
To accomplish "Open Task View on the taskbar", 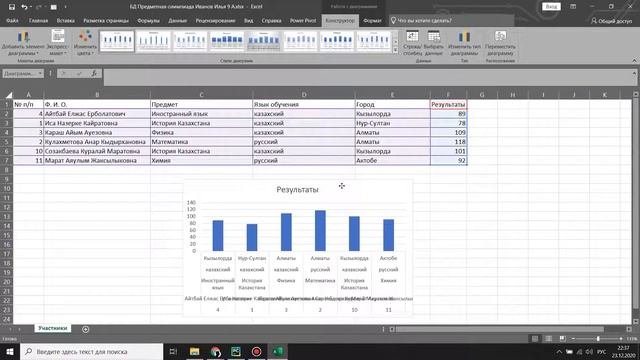I will coord(173,351).
